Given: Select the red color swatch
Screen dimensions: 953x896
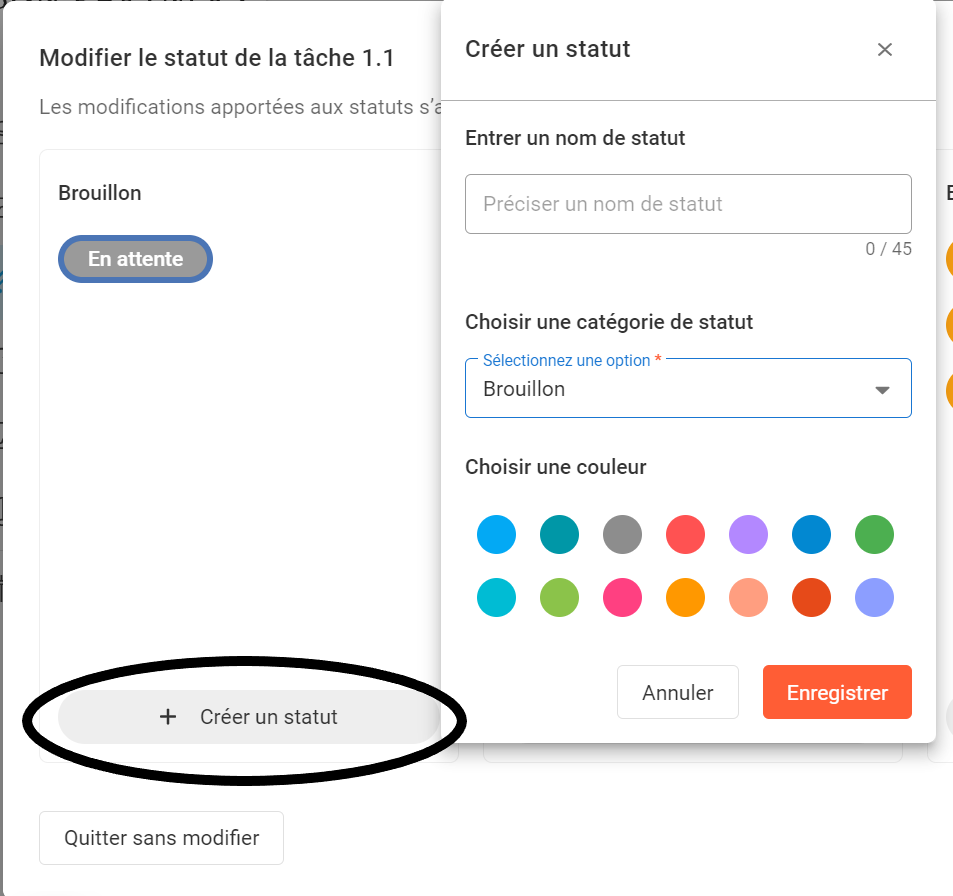Looking at the screenshot, I should tap(685, 535).
